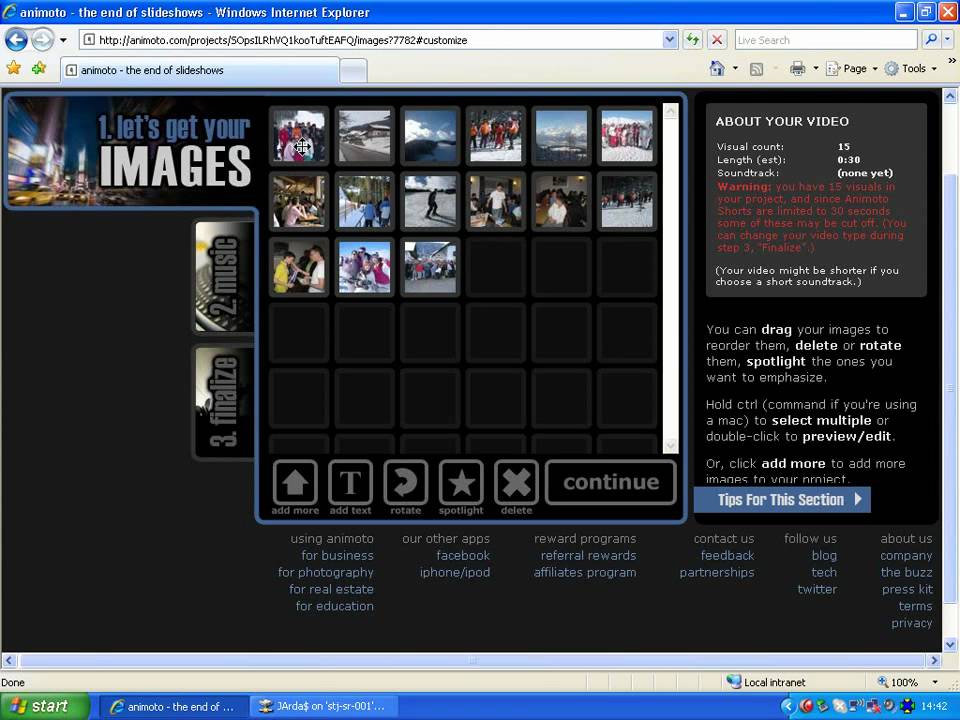The height and width of the screenshot is (720, 960).
Task: Open the 'twitter' footer link
Action: coord(817,589)
